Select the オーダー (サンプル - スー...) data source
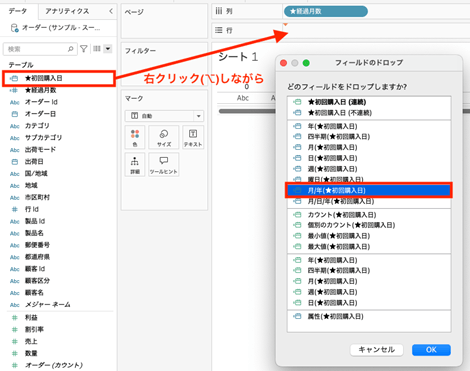The image size is (470, 371). tap(61, 28)
